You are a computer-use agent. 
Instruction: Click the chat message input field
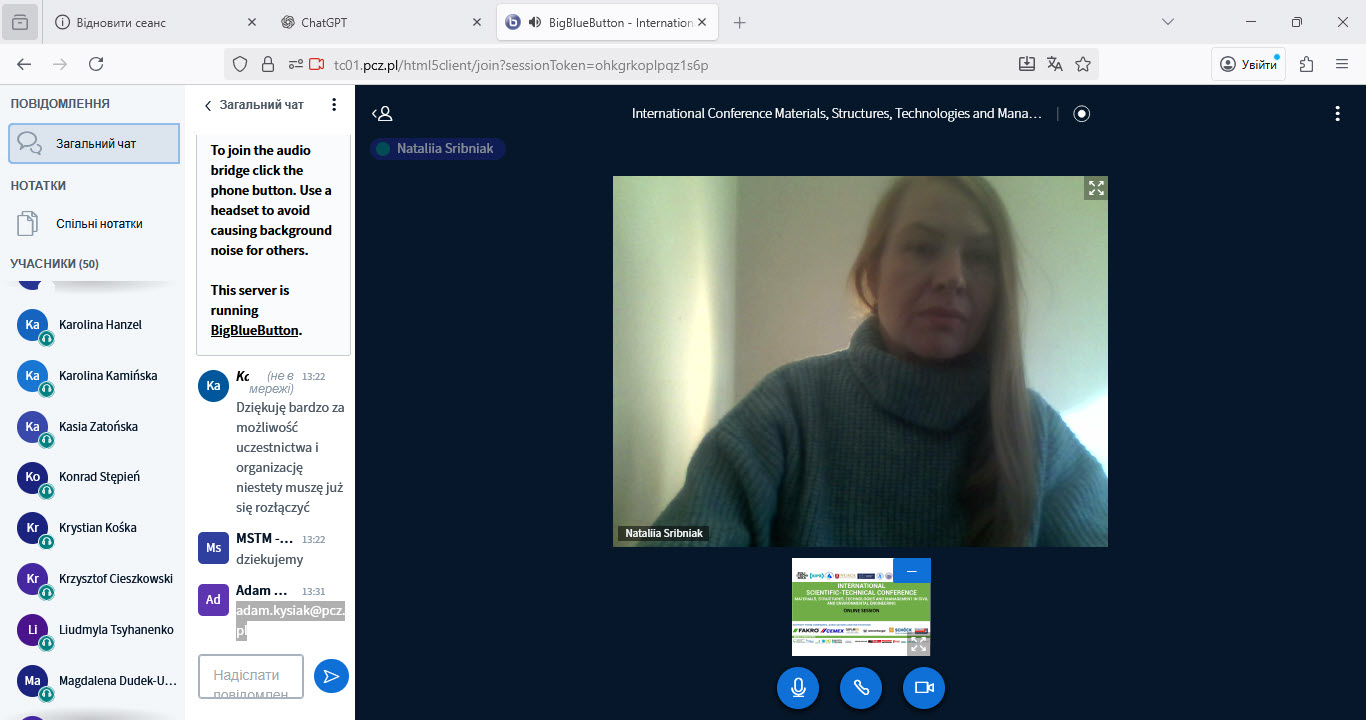tap(251, 676)
